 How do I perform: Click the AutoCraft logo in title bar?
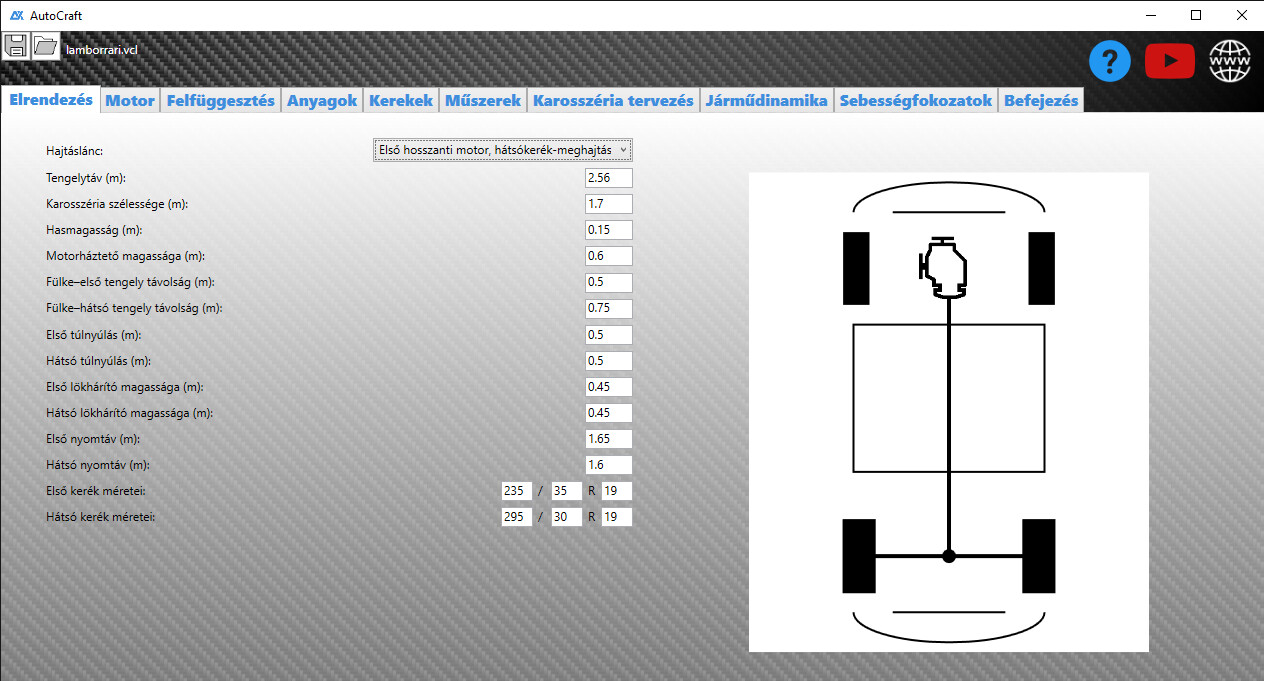point(17,16)
